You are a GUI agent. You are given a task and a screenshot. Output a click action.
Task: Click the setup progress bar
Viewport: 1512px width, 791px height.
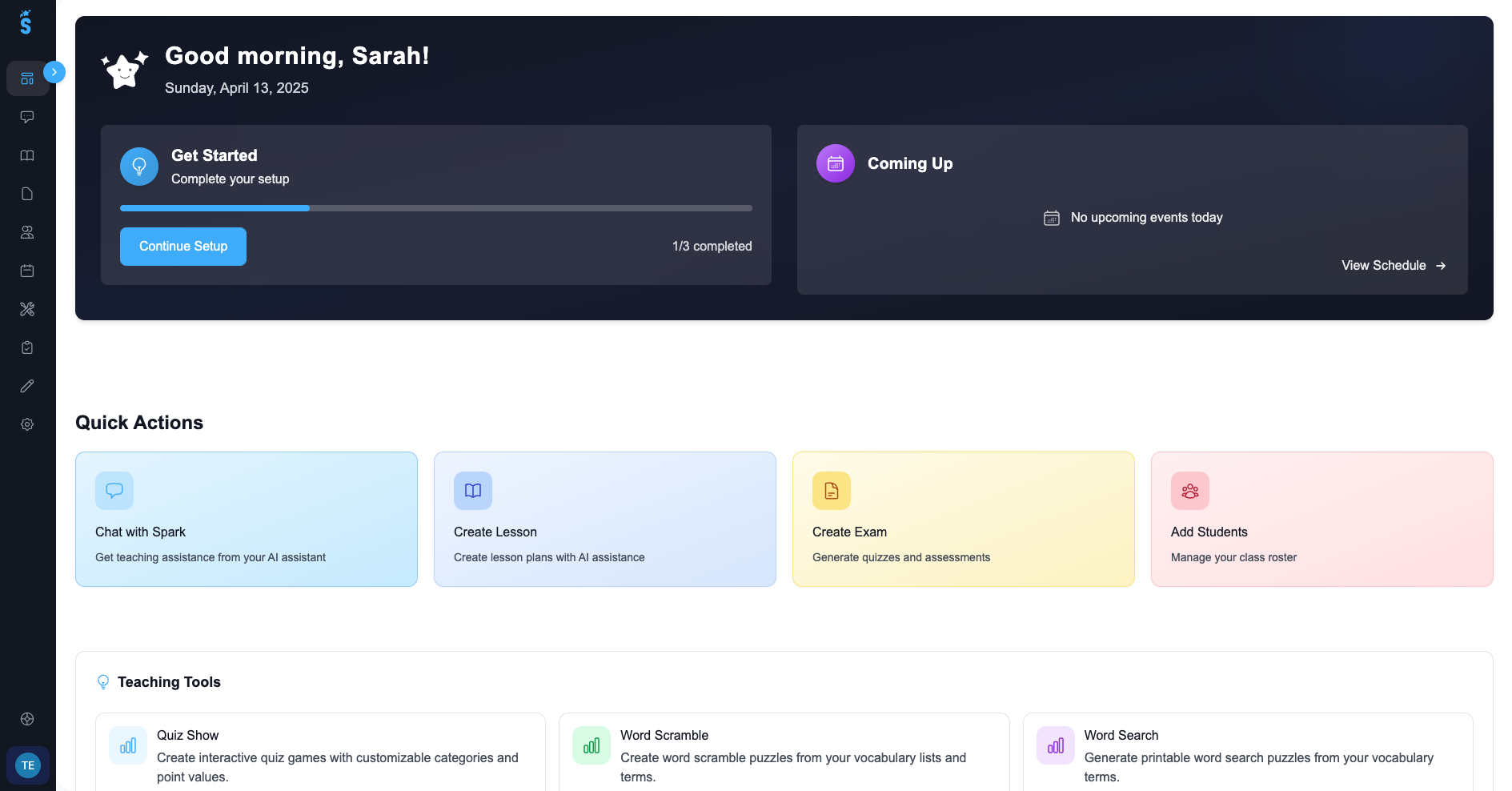[x=436, y=207]
